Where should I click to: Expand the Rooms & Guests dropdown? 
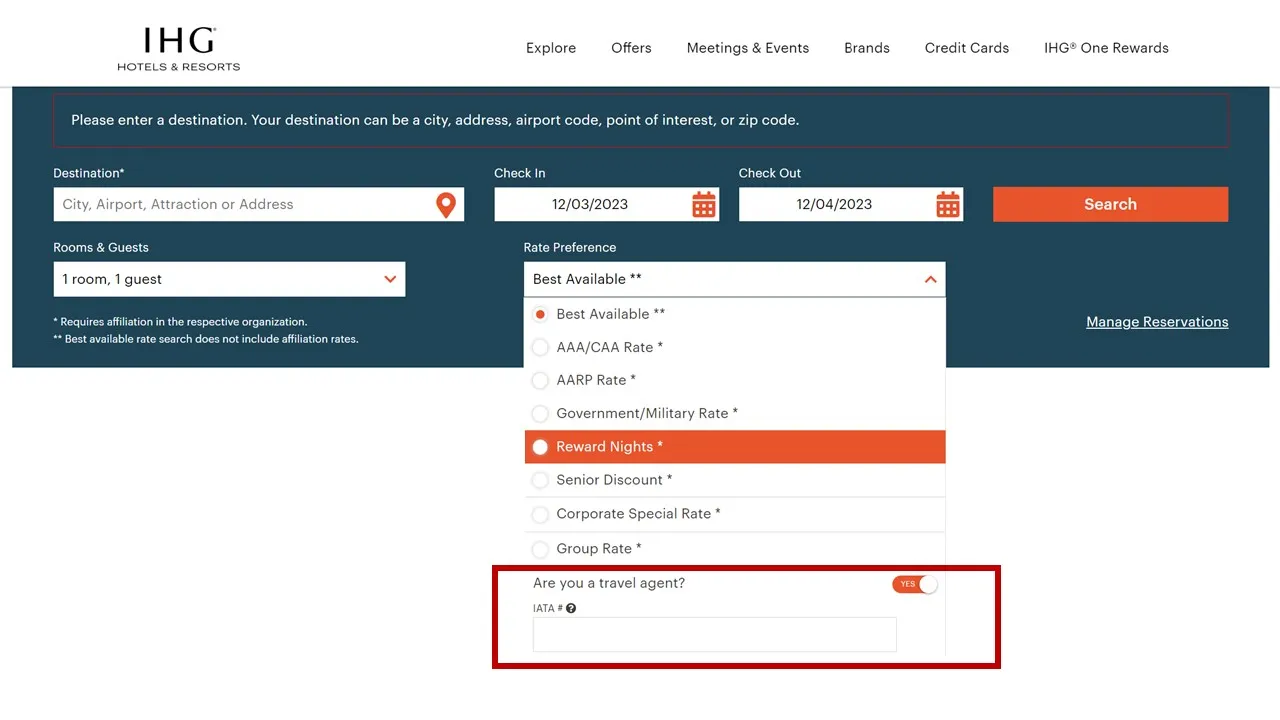[x=229, y=280]
